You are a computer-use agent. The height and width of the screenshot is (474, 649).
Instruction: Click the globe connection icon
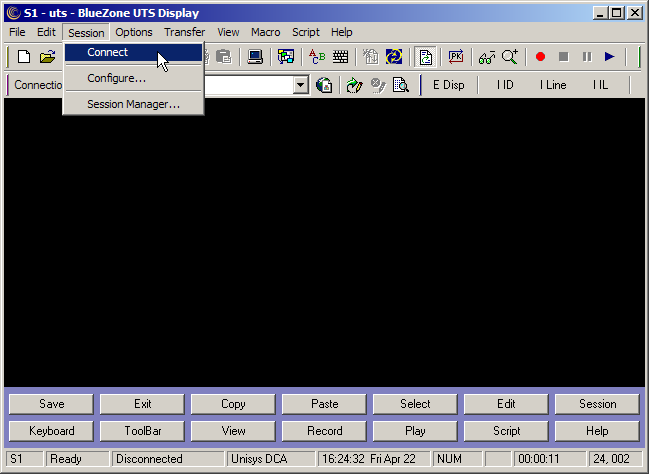pyautogui.click(x=324, y=85)
